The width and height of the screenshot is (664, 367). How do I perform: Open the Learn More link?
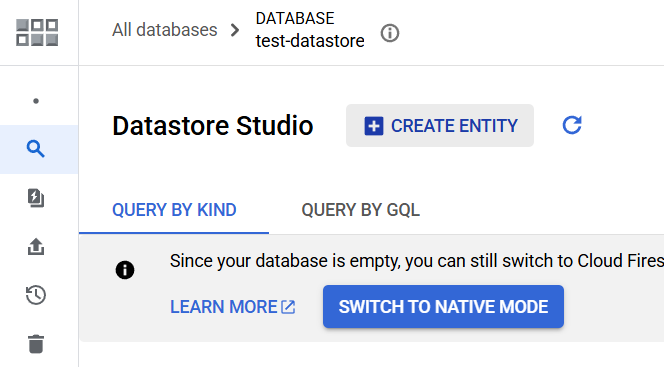pos(232,307)
